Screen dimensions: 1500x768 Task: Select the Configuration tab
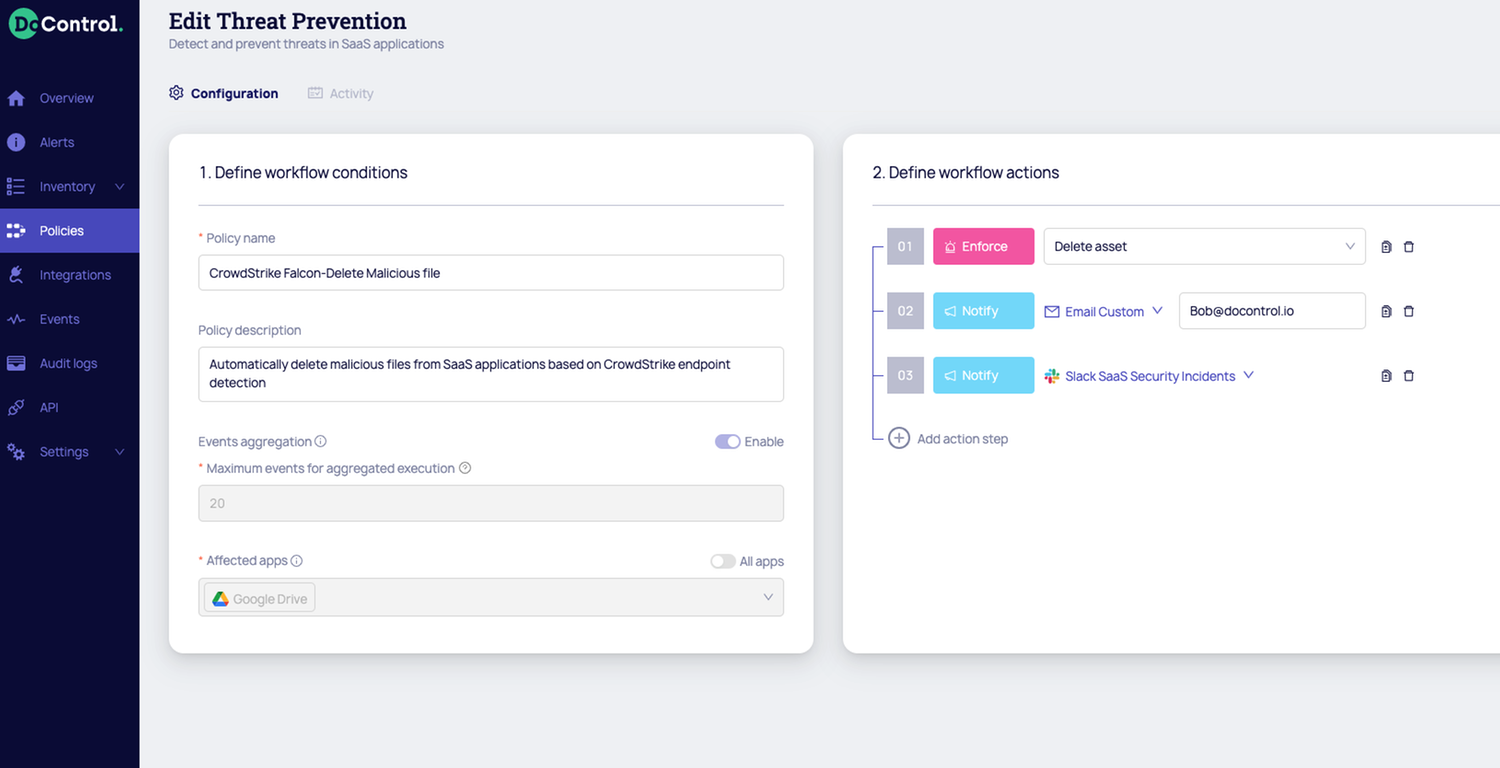point(235,93)
